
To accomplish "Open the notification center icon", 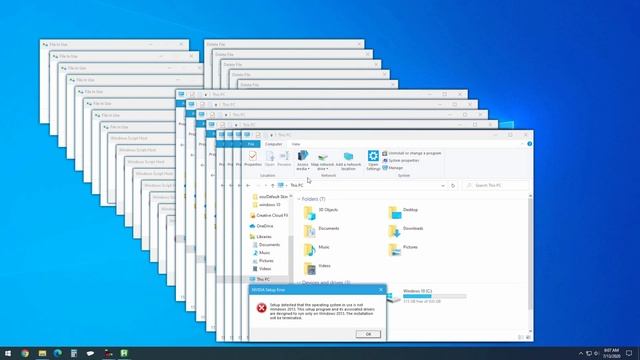I will pyautogui.click(x=629, y=353).
